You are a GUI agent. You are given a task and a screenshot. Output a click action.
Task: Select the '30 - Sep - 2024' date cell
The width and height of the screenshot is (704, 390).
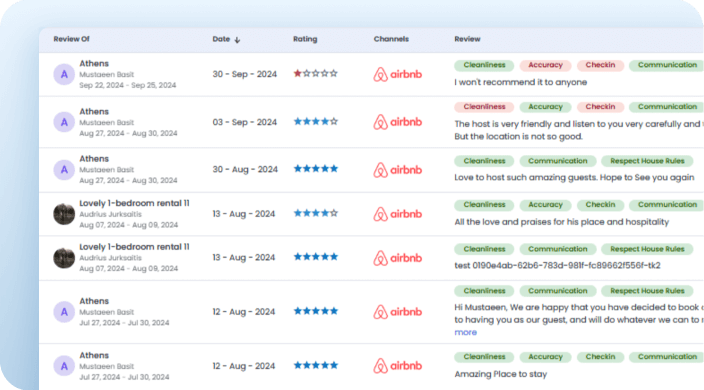245,74
